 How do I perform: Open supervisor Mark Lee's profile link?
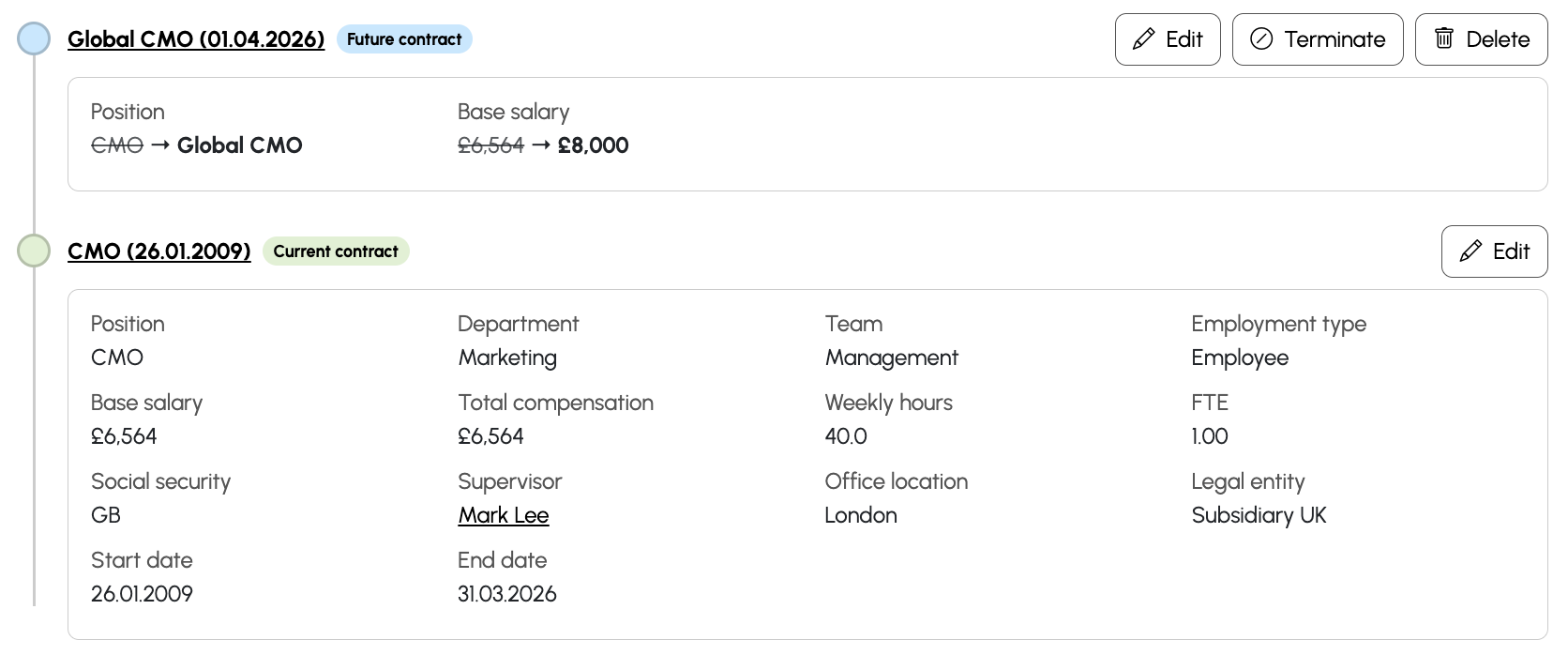point(504,515)
